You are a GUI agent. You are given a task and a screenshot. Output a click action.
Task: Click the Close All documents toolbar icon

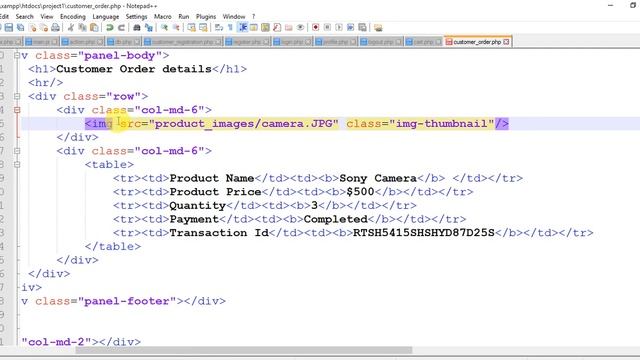[x=44, y=28]
